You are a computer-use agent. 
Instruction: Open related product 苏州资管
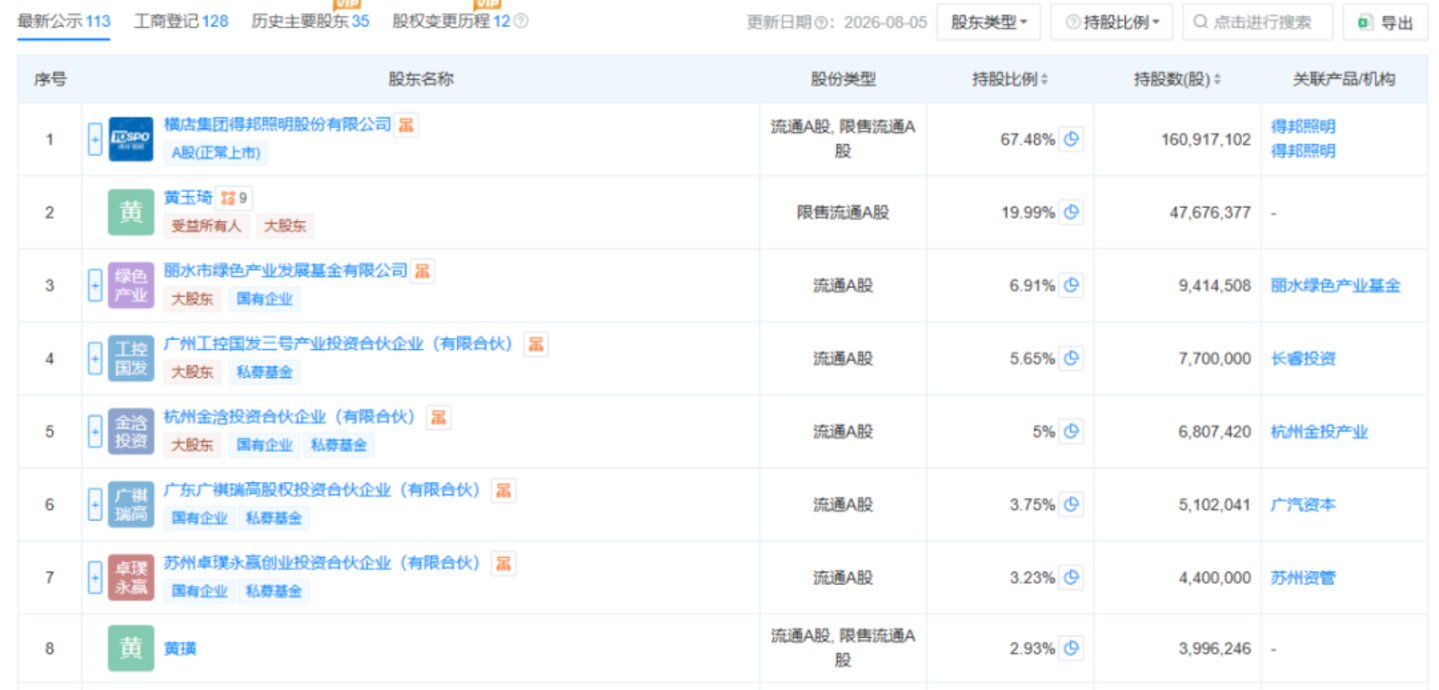point(1303,577)
